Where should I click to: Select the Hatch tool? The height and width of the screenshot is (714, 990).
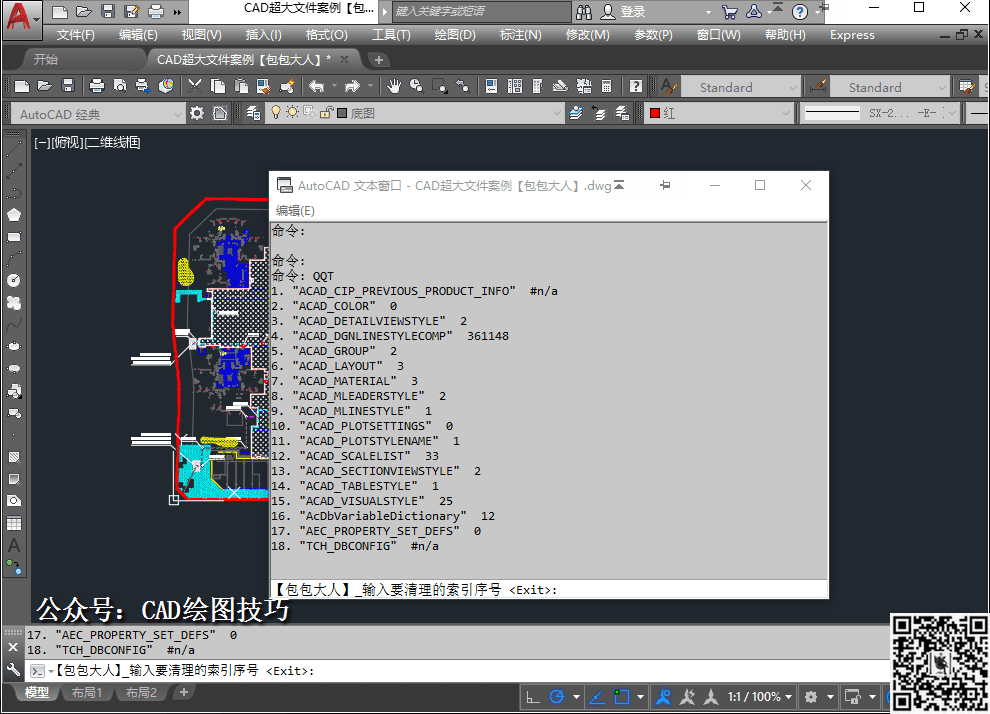[x=14, y=456]
